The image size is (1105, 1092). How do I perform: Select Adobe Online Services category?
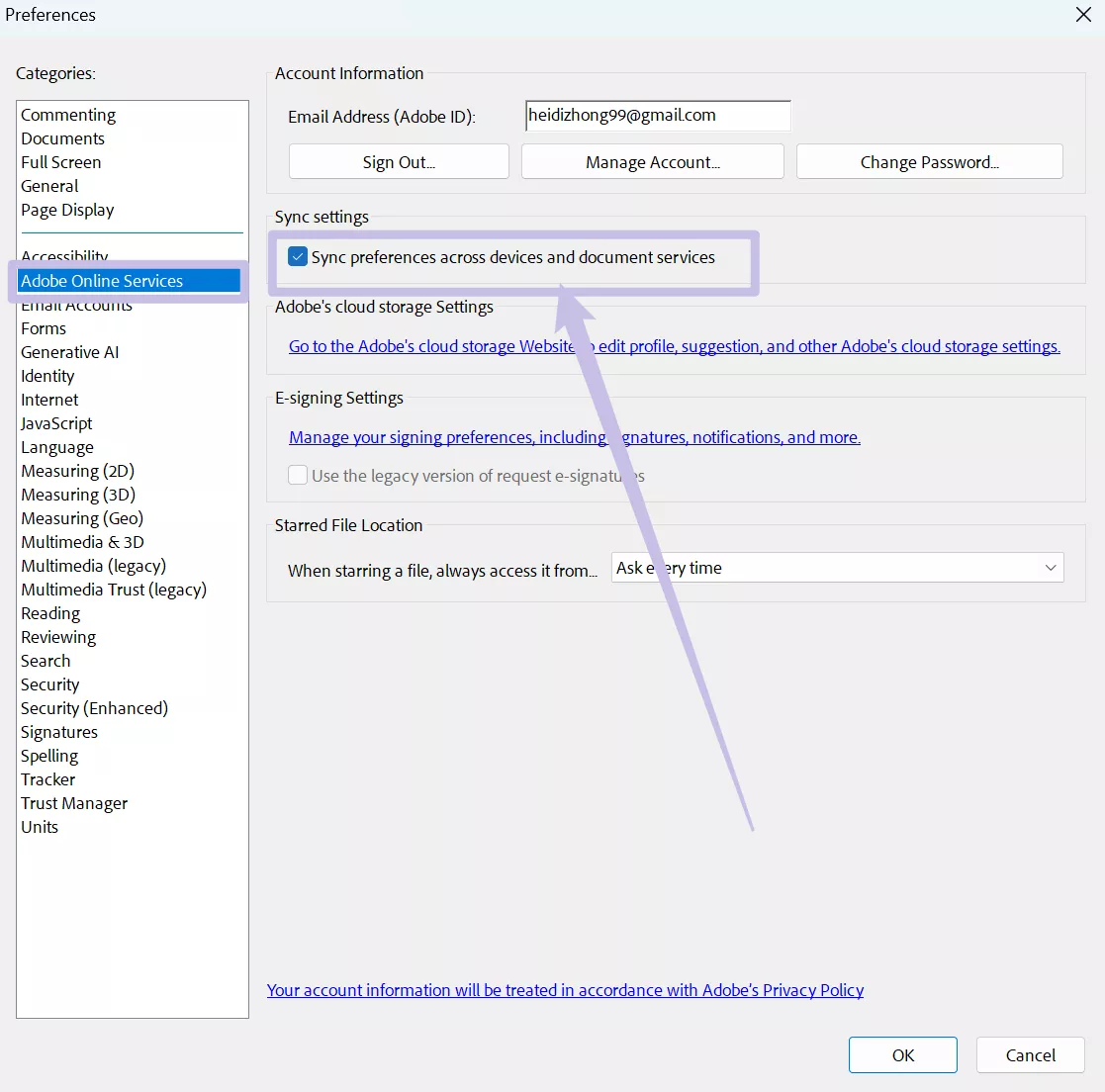[x=102, y=281]
